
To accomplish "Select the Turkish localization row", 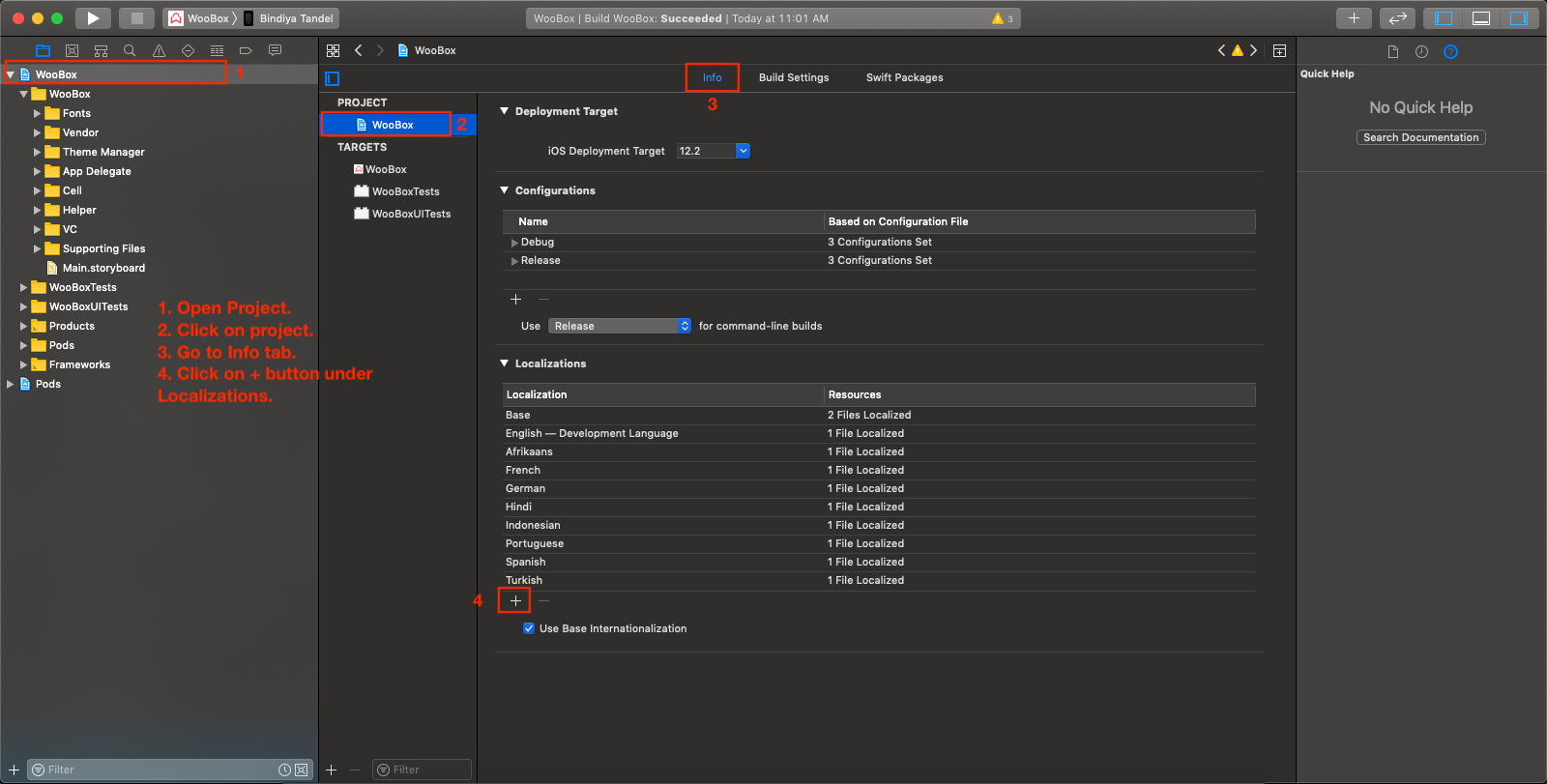I will pyautogui.click(x=879, y=580).
